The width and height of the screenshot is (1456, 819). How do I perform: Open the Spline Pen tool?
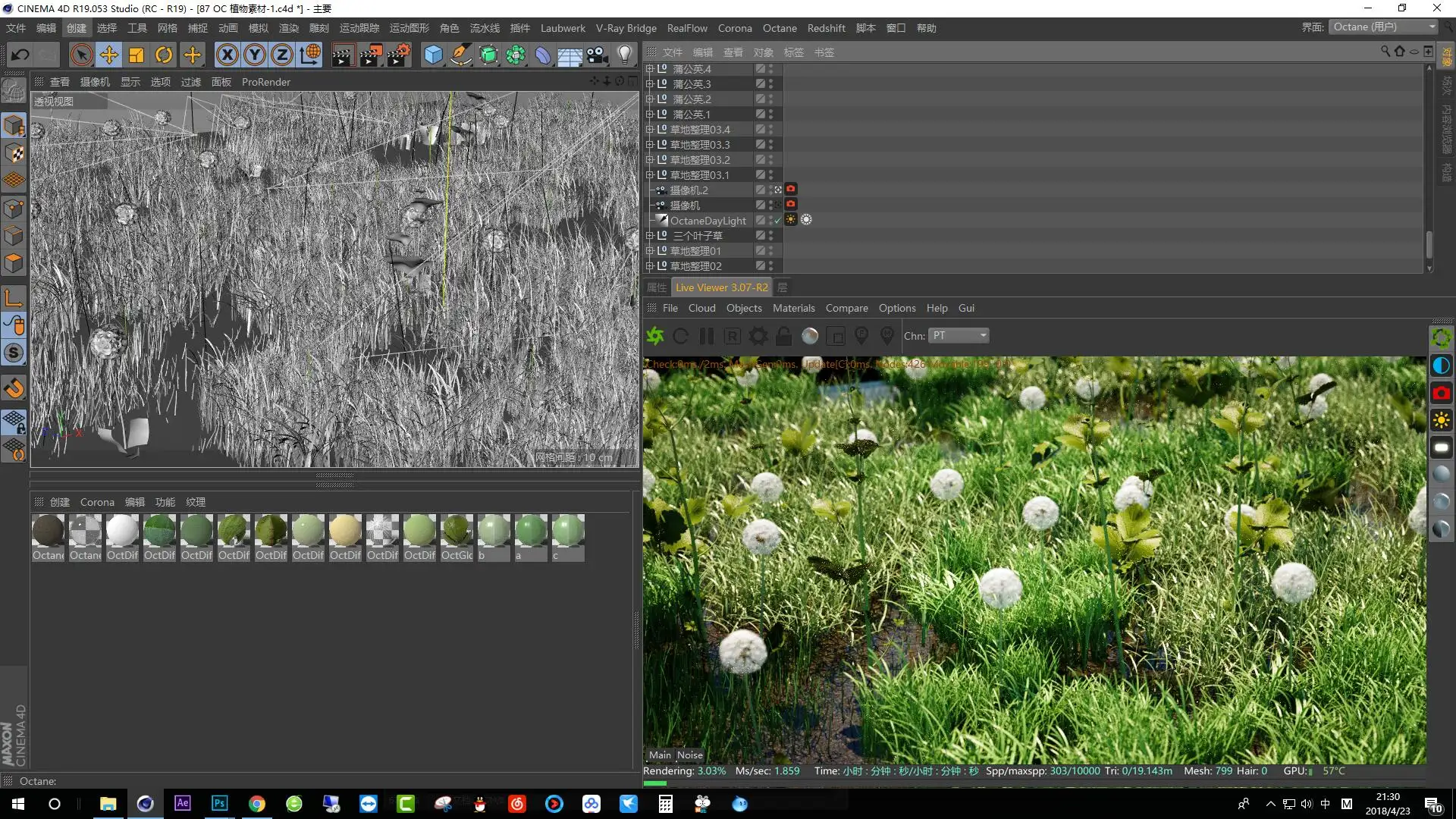(460, 55)
